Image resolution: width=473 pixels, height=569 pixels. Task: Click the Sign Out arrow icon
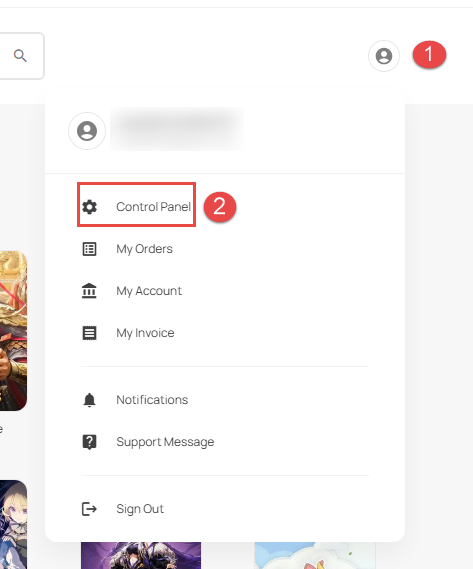(89, 509)
